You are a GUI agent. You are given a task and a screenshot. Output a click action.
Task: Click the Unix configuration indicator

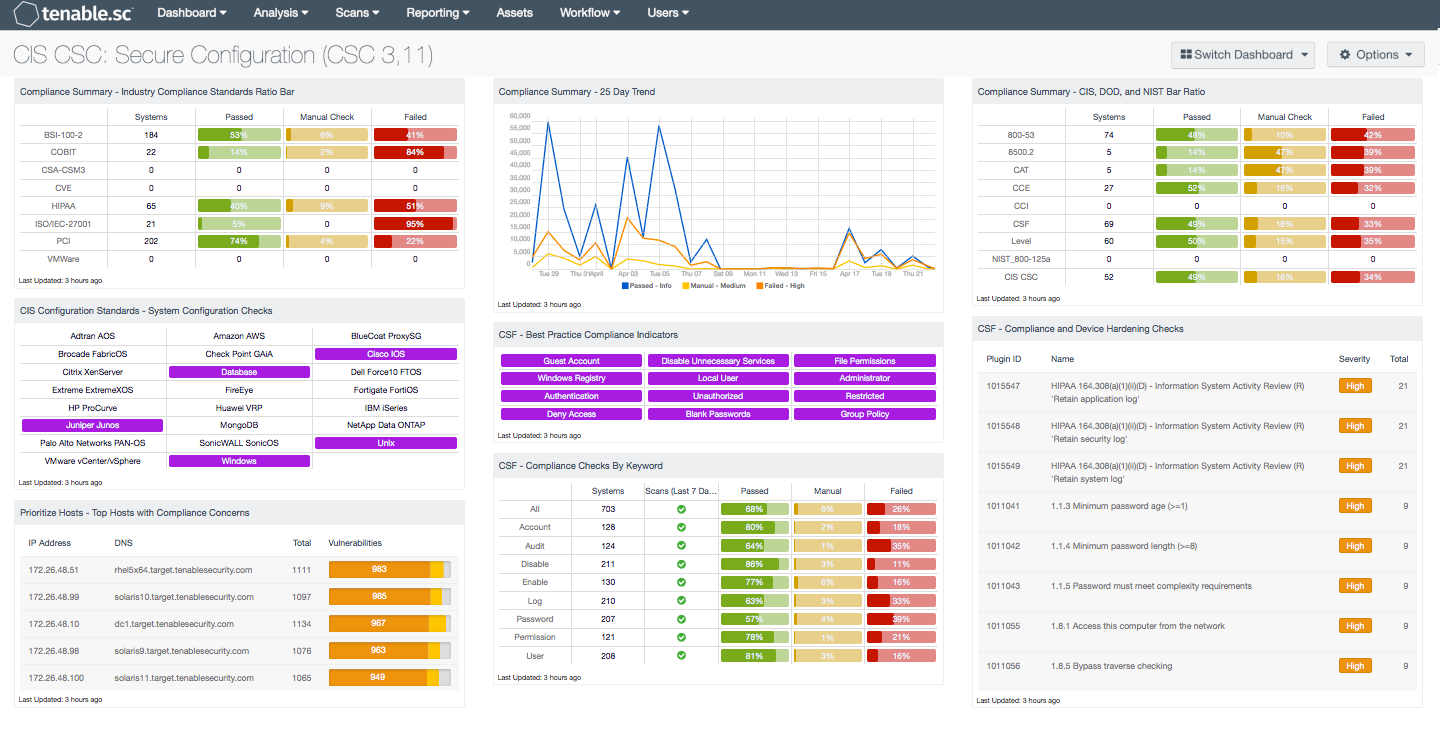(386, 443)
